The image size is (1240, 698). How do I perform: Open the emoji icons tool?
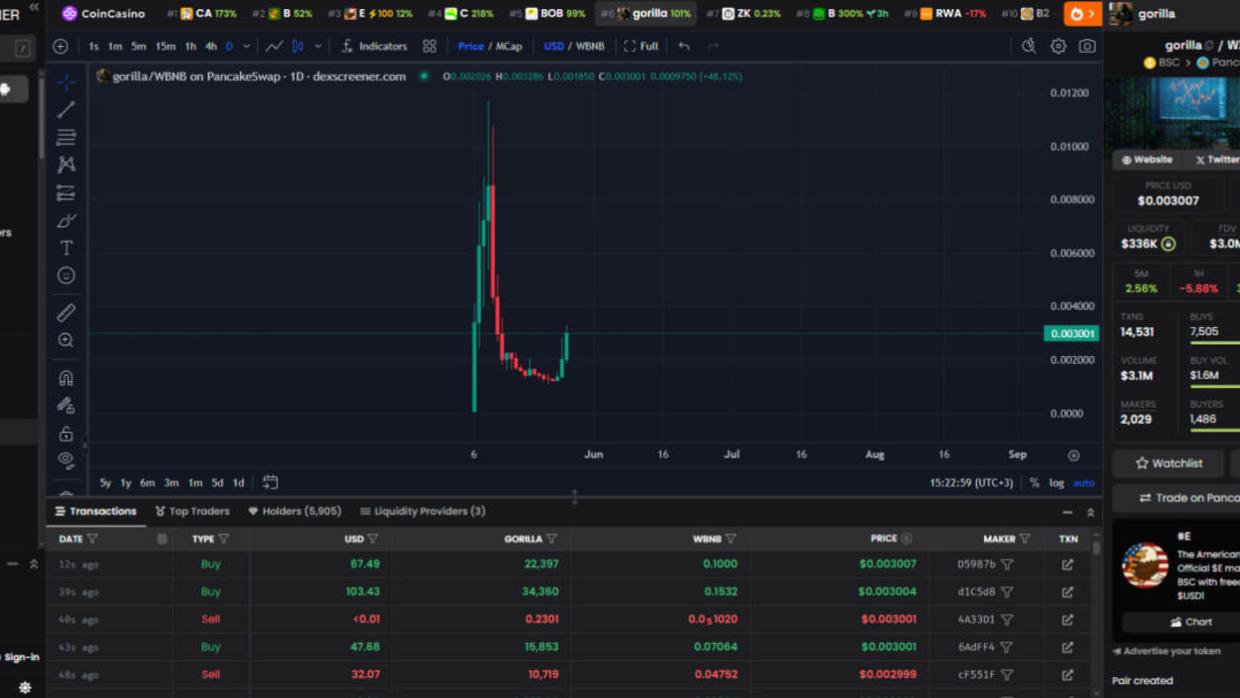(66, 275)
